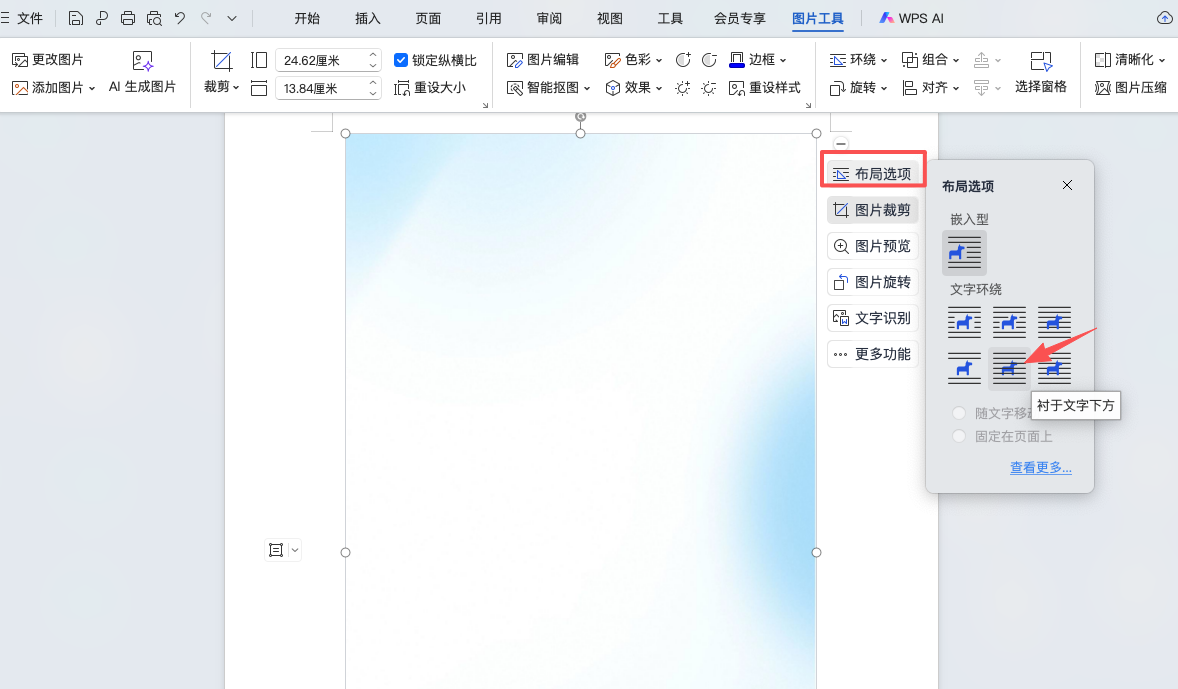
Task: Select Move with text (随文字移动) radio
Action: pyautogui.click(x=959, y=413)
